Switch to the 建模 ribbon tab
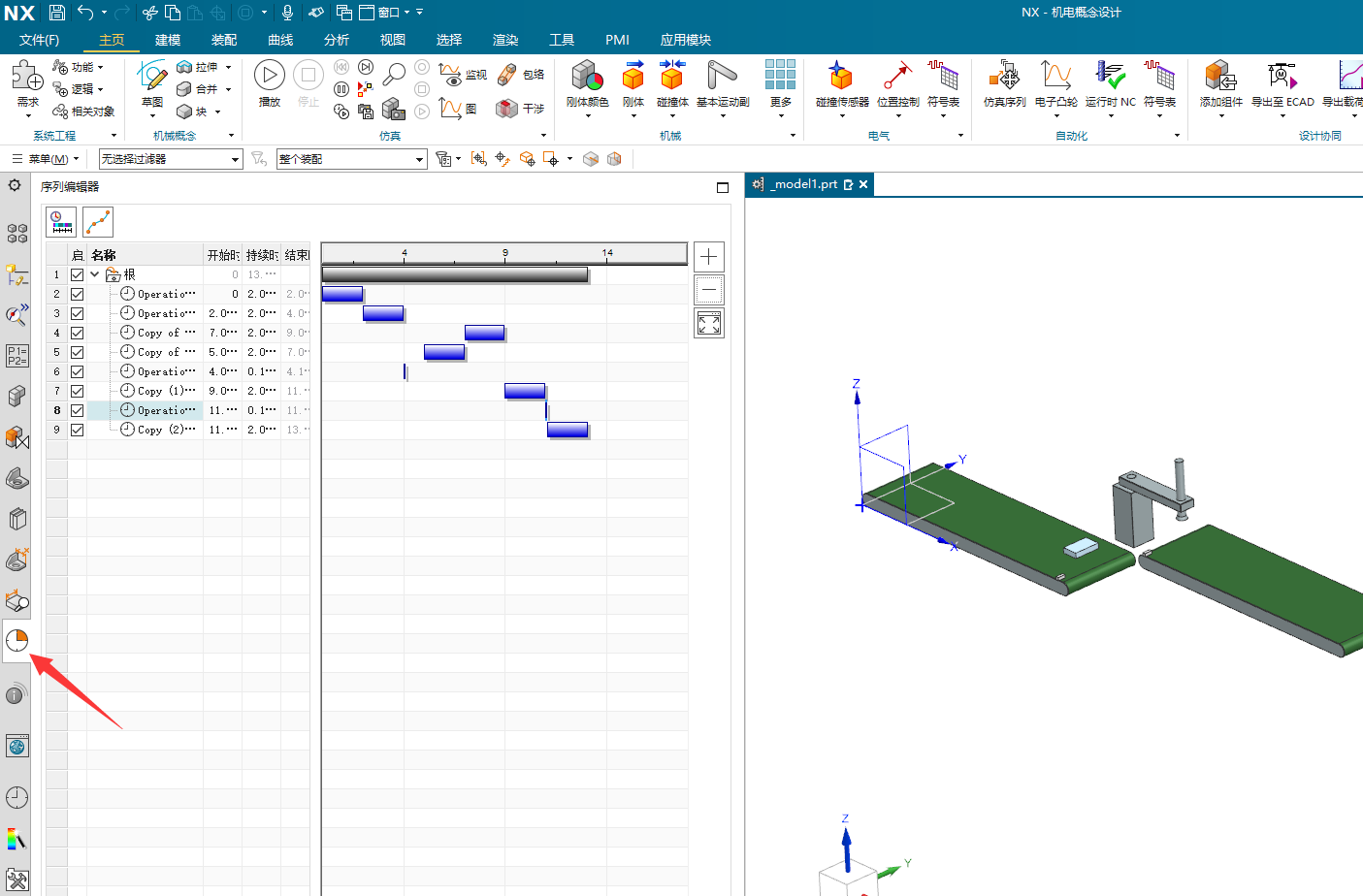 coord(168,40)
